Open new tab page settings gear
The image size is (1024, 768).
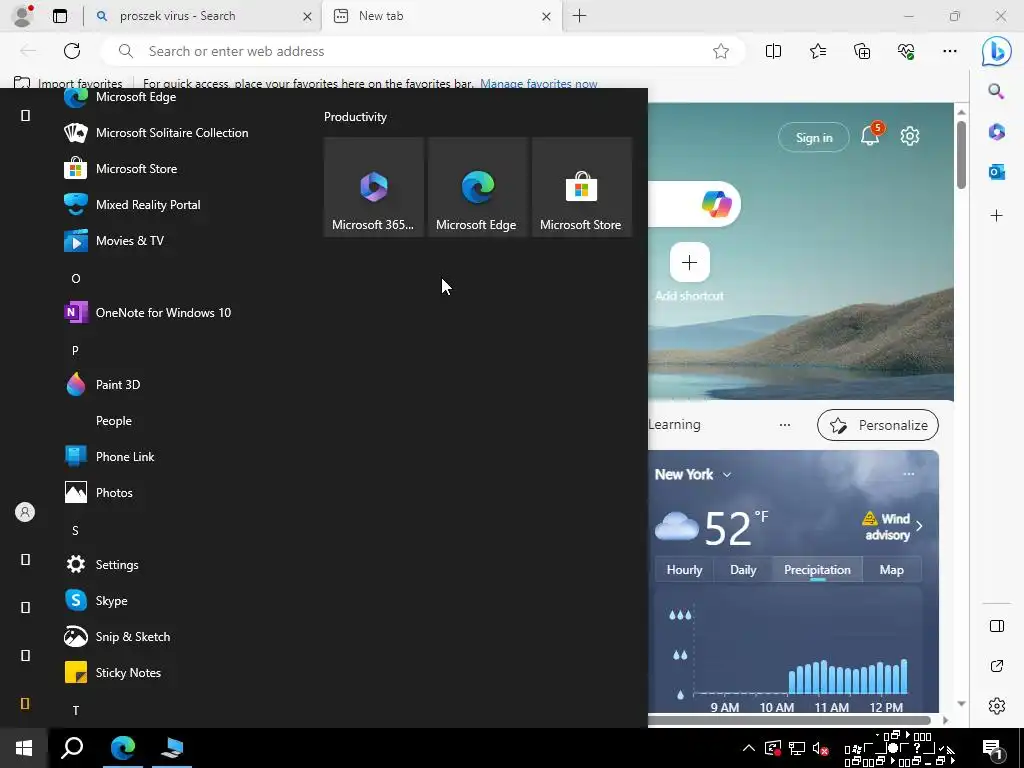point(910,136)
